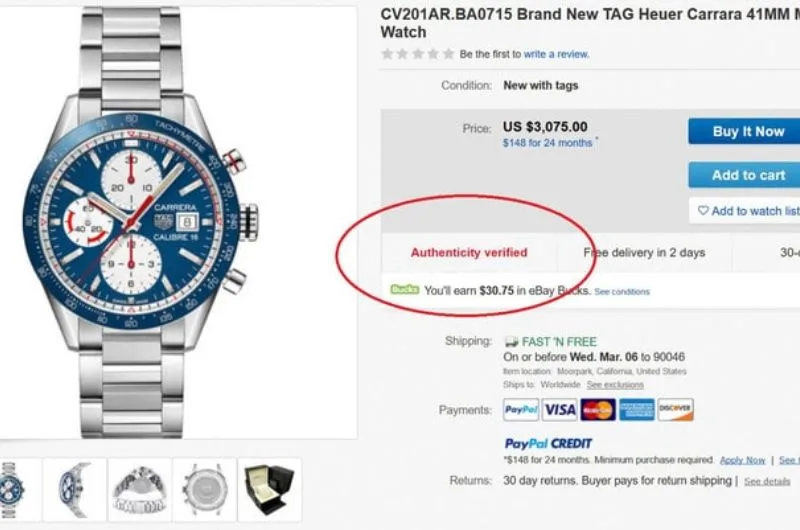
Task: Click the American Express card icon
Action: tap(636, 410)
